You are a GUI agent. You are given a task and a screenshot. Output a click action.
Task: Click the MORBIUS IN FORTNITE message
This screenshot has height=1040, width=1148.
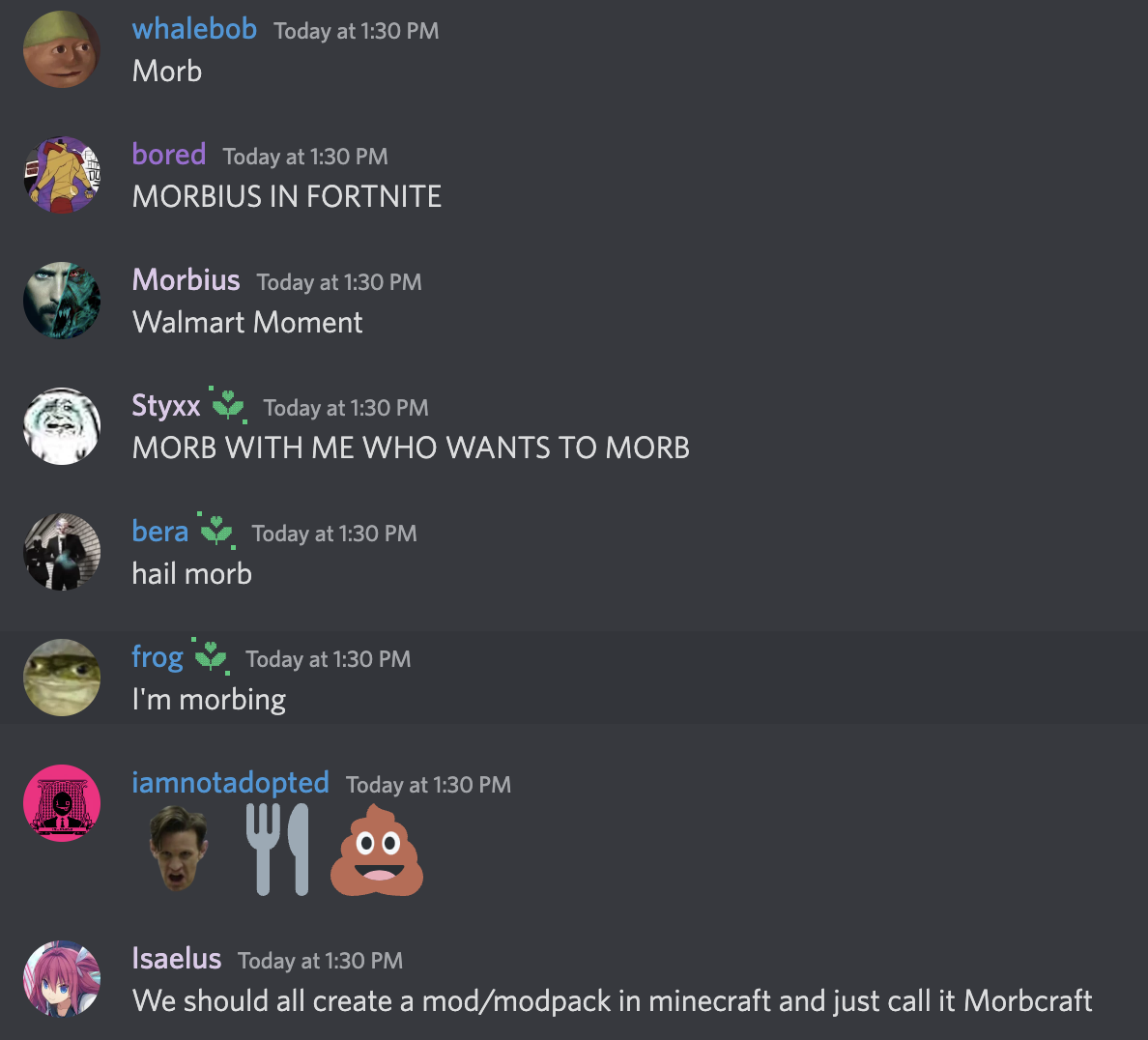tap(287, 196)
